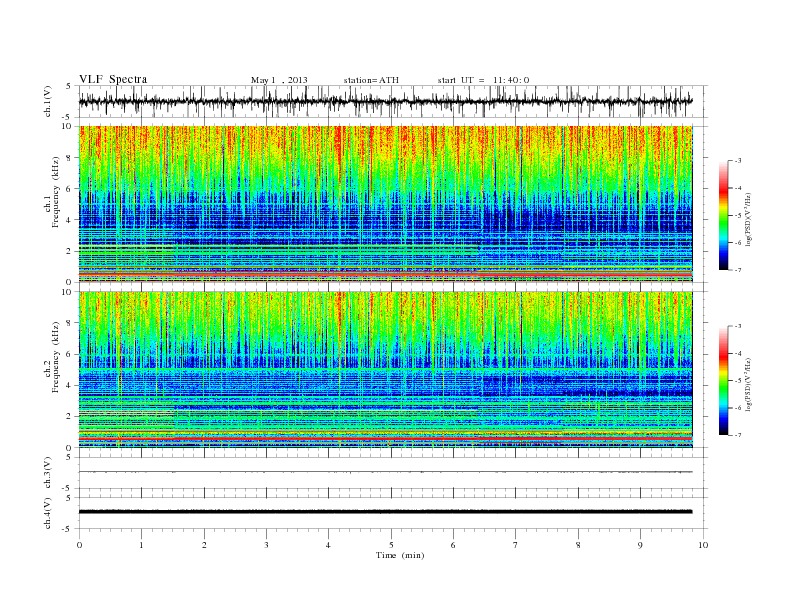Click time axis tick label "9"
This screenshot has width=792, height=612.
640,545
